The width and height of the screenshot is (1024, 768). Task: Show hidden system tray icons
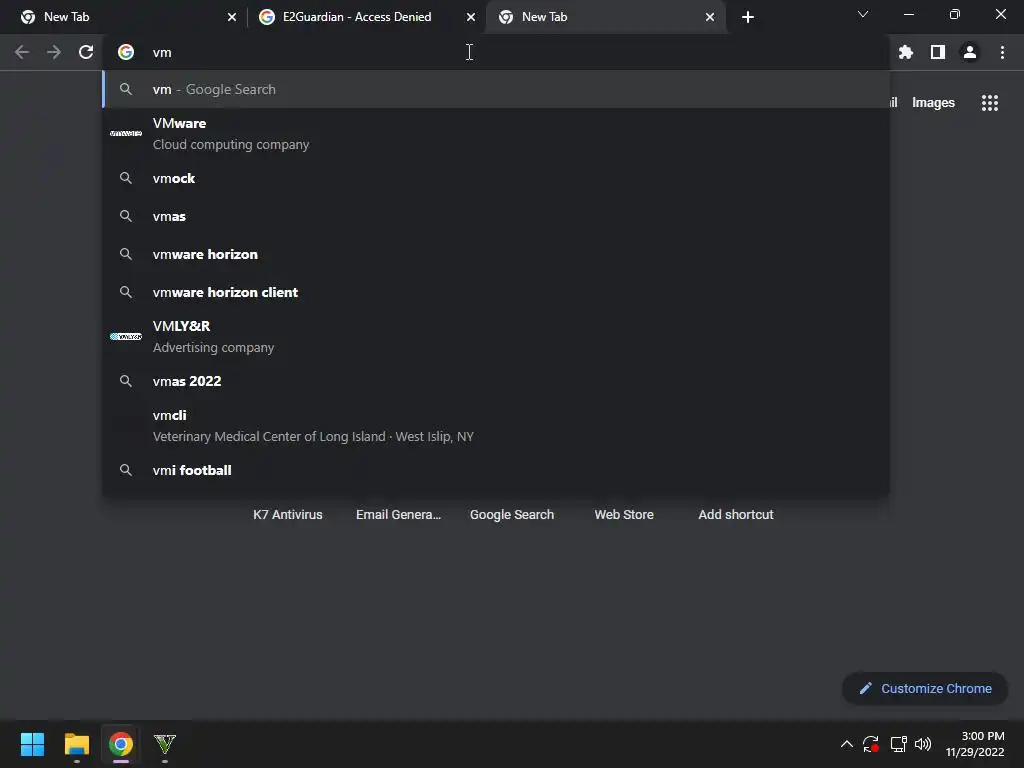click(x=846, y=744)
